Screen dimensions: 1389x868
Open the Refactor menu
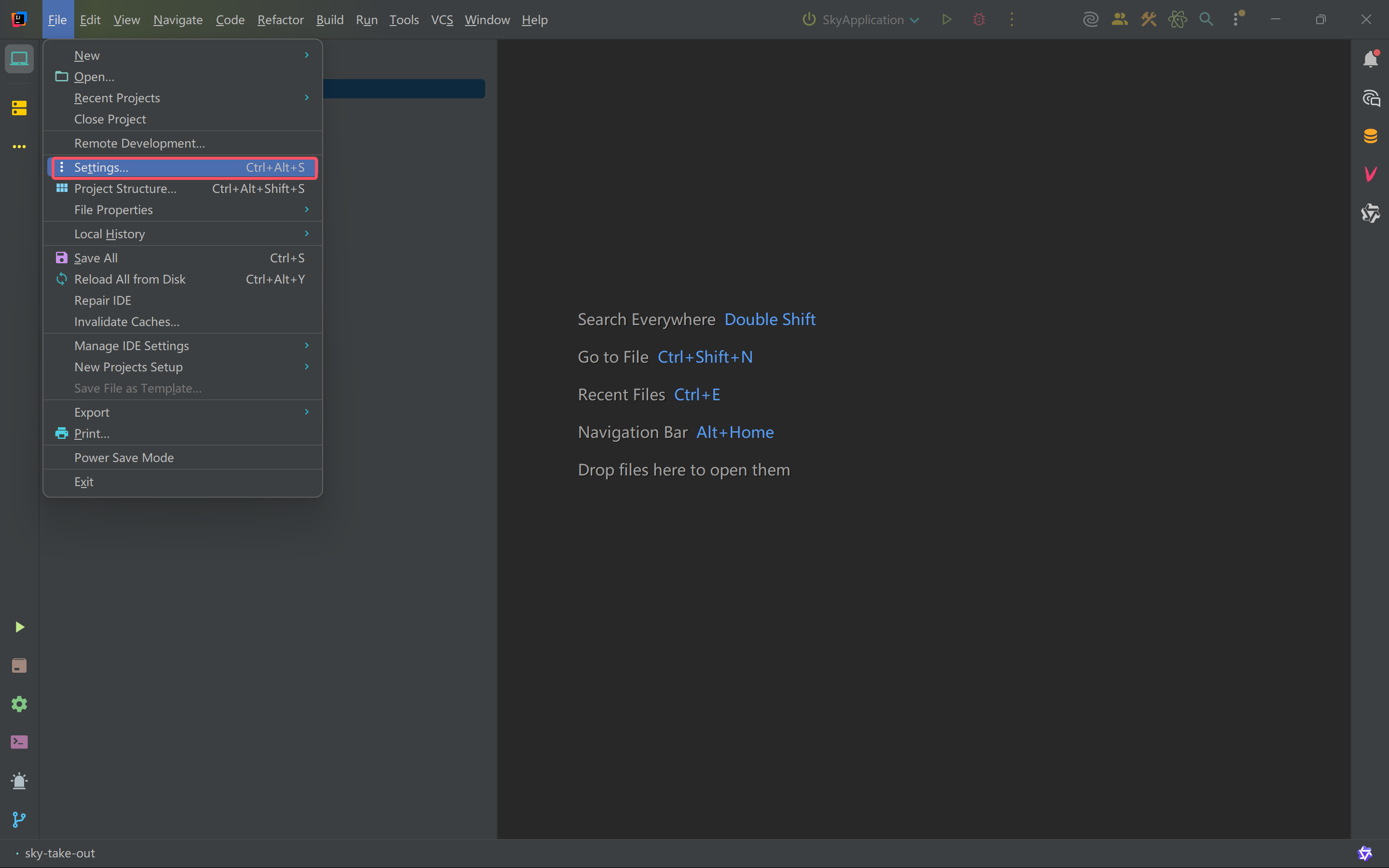(x=280, y=19)
